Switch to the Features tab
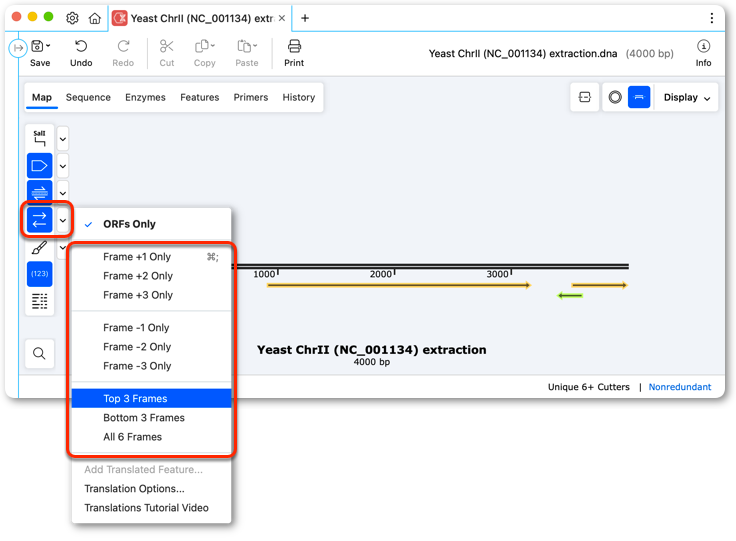736x541 pixels. [x=199, y=97]
